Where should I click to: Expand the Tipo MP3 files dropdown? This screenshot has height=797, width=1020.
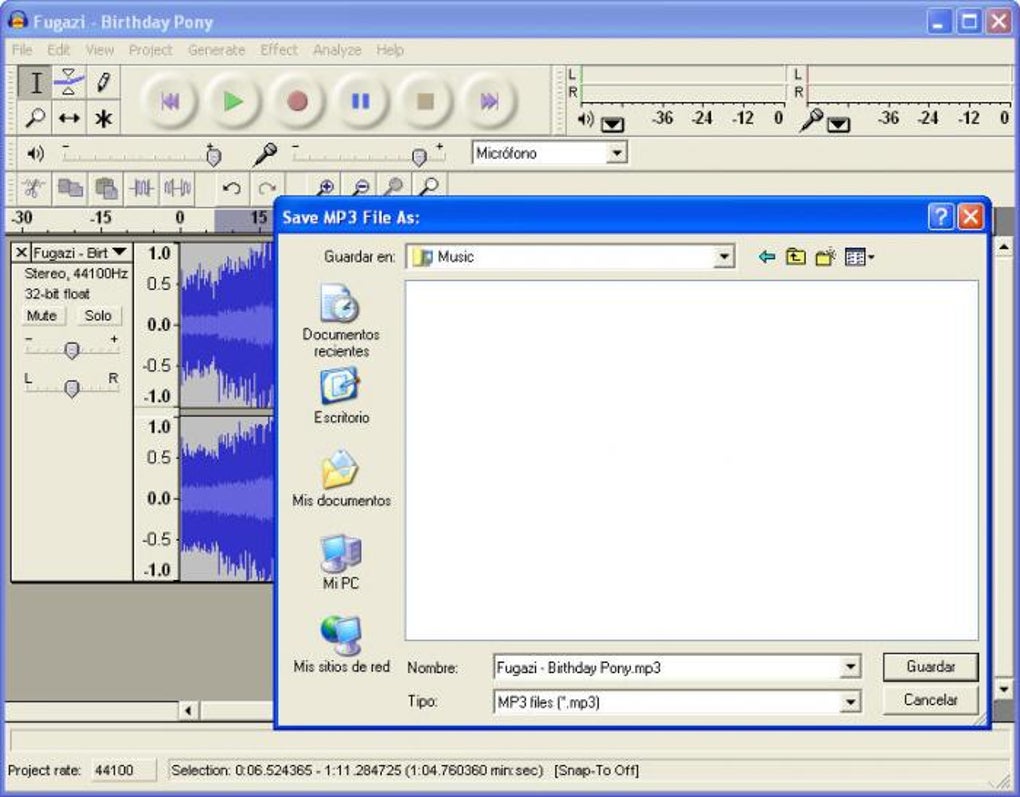850,702
